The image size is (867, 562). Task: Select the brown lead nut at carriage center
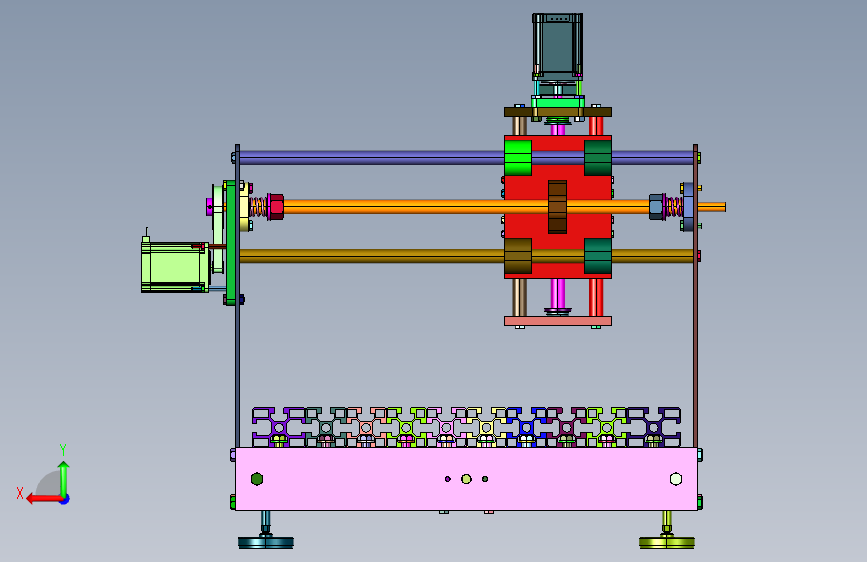click(557, 207)
